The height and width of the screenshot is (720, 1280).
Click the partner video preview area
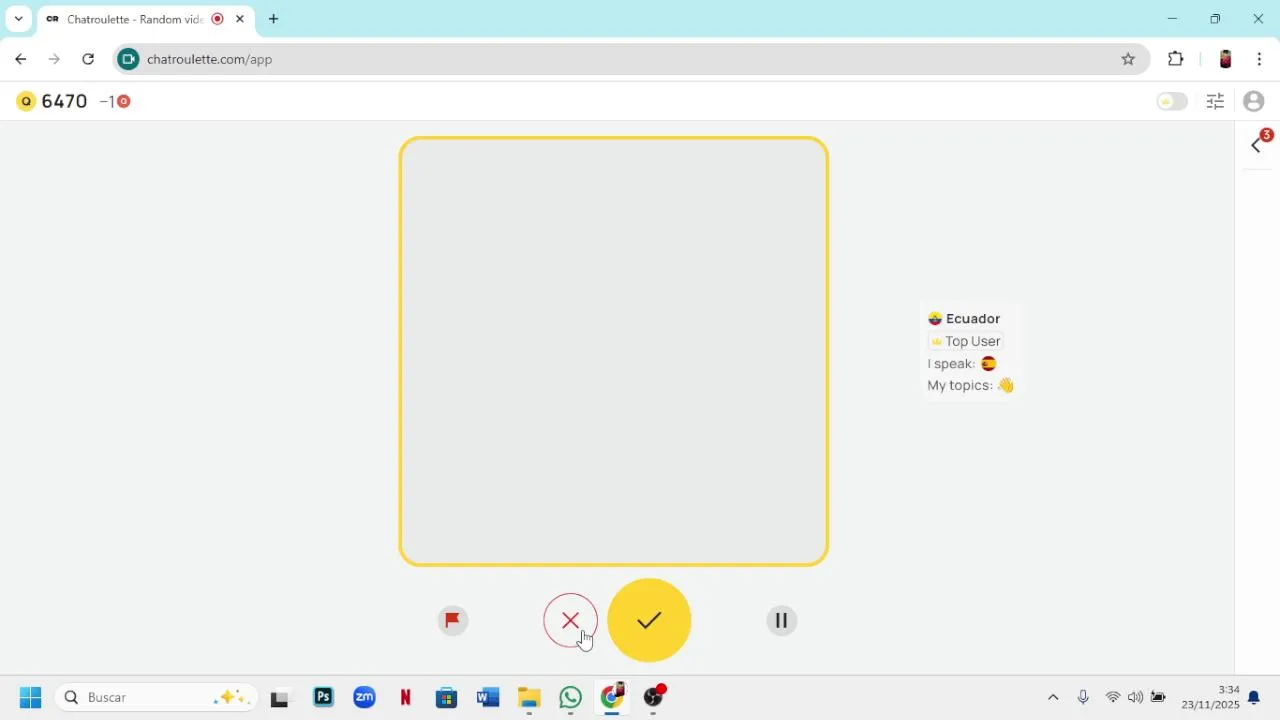coord(614,352)
